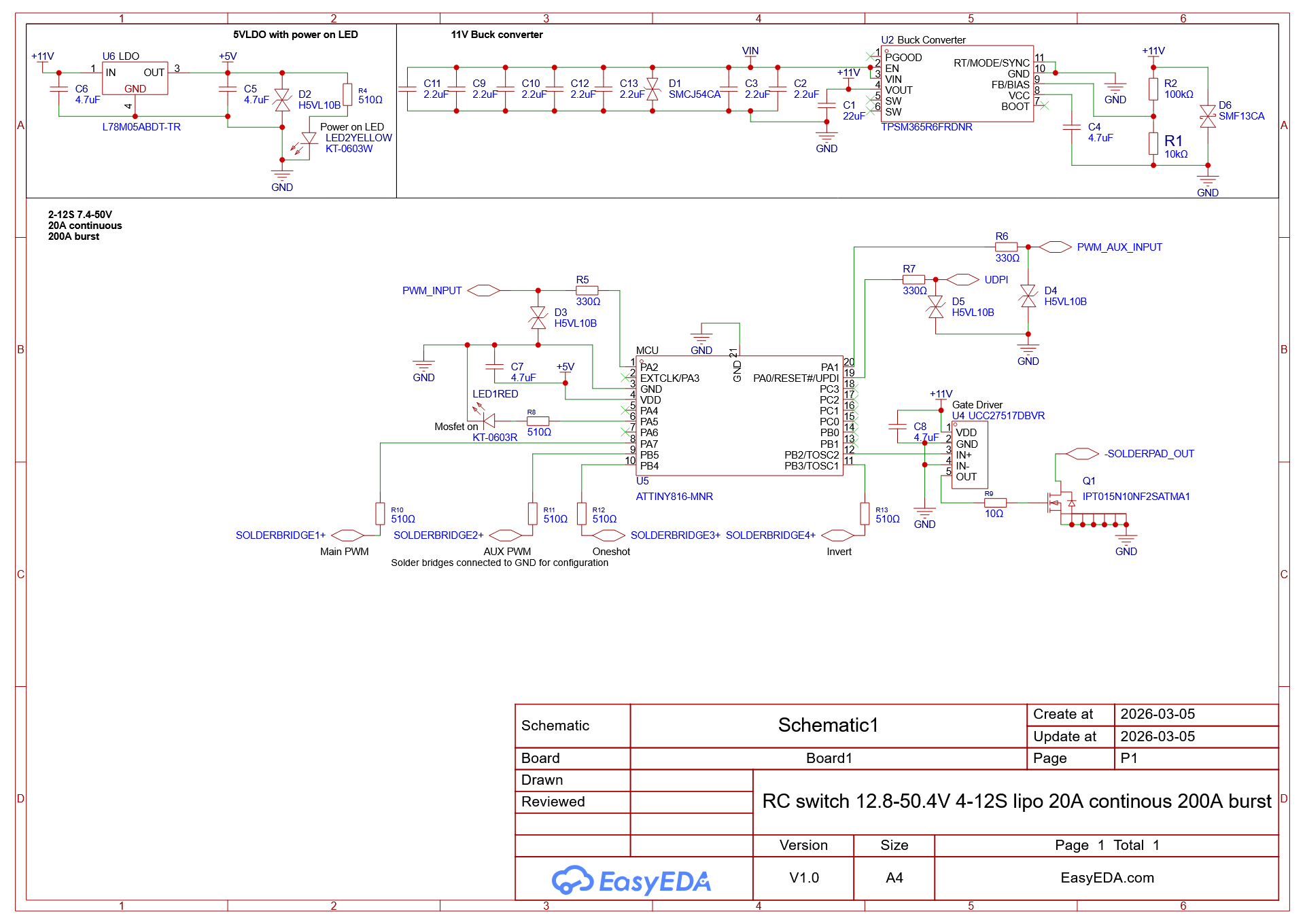Select the C6 4.7uF capacitor symbol
Image resolution: width=1305 pixels, height=924 pixels.
pos(58,89)
